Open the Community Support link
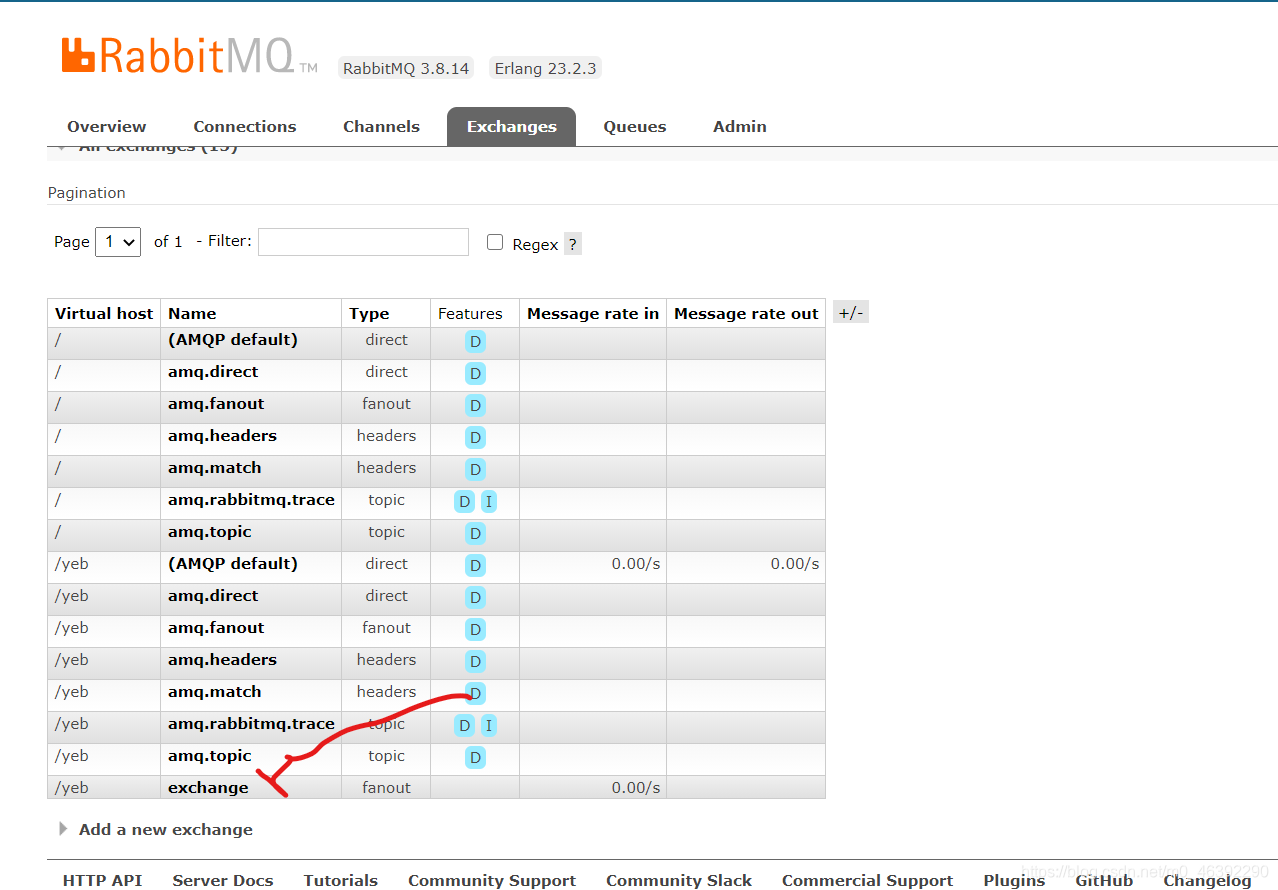 pyautogui.click(x=492, y=880)
